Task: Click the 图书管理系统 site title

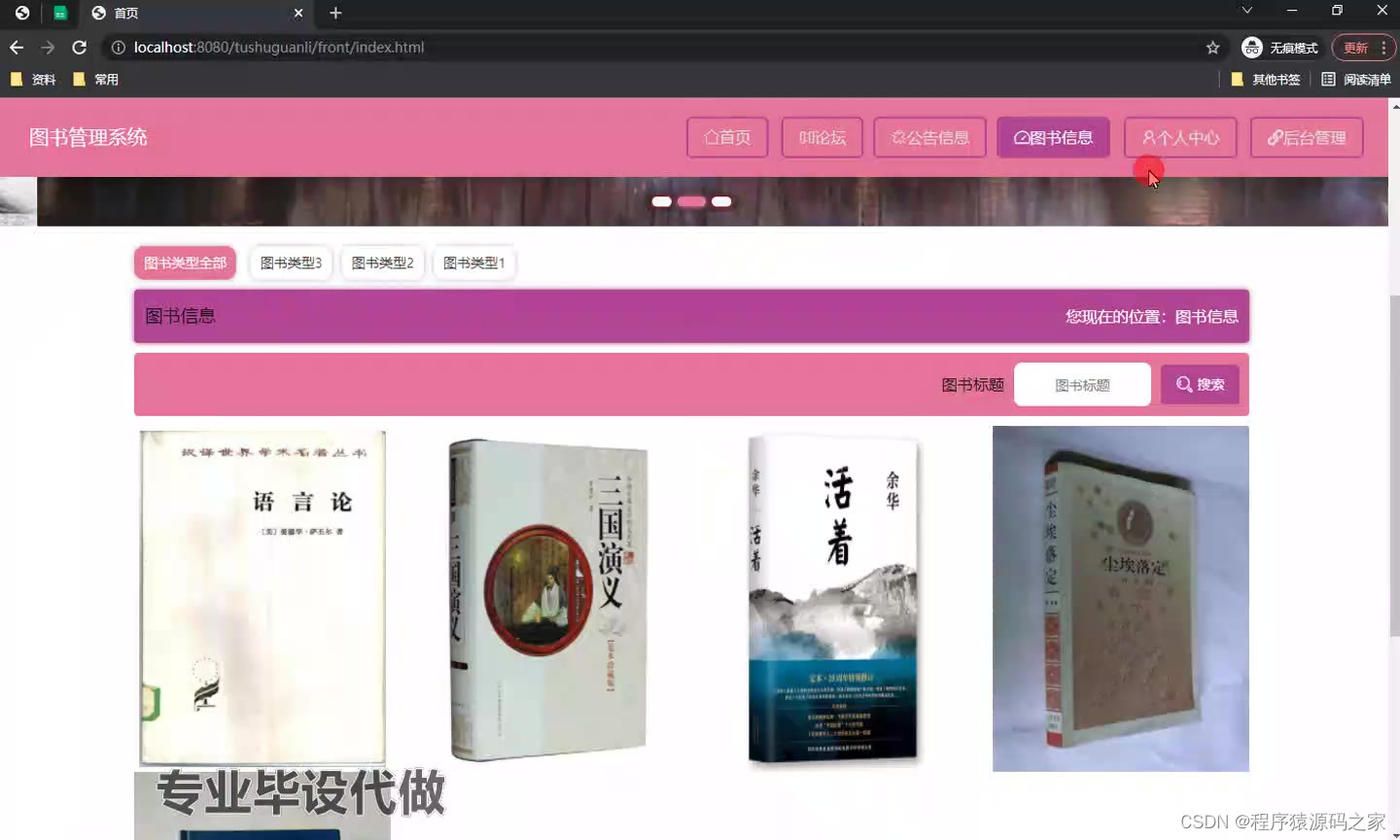Action: pyautogui.click(x=87, y=137)
